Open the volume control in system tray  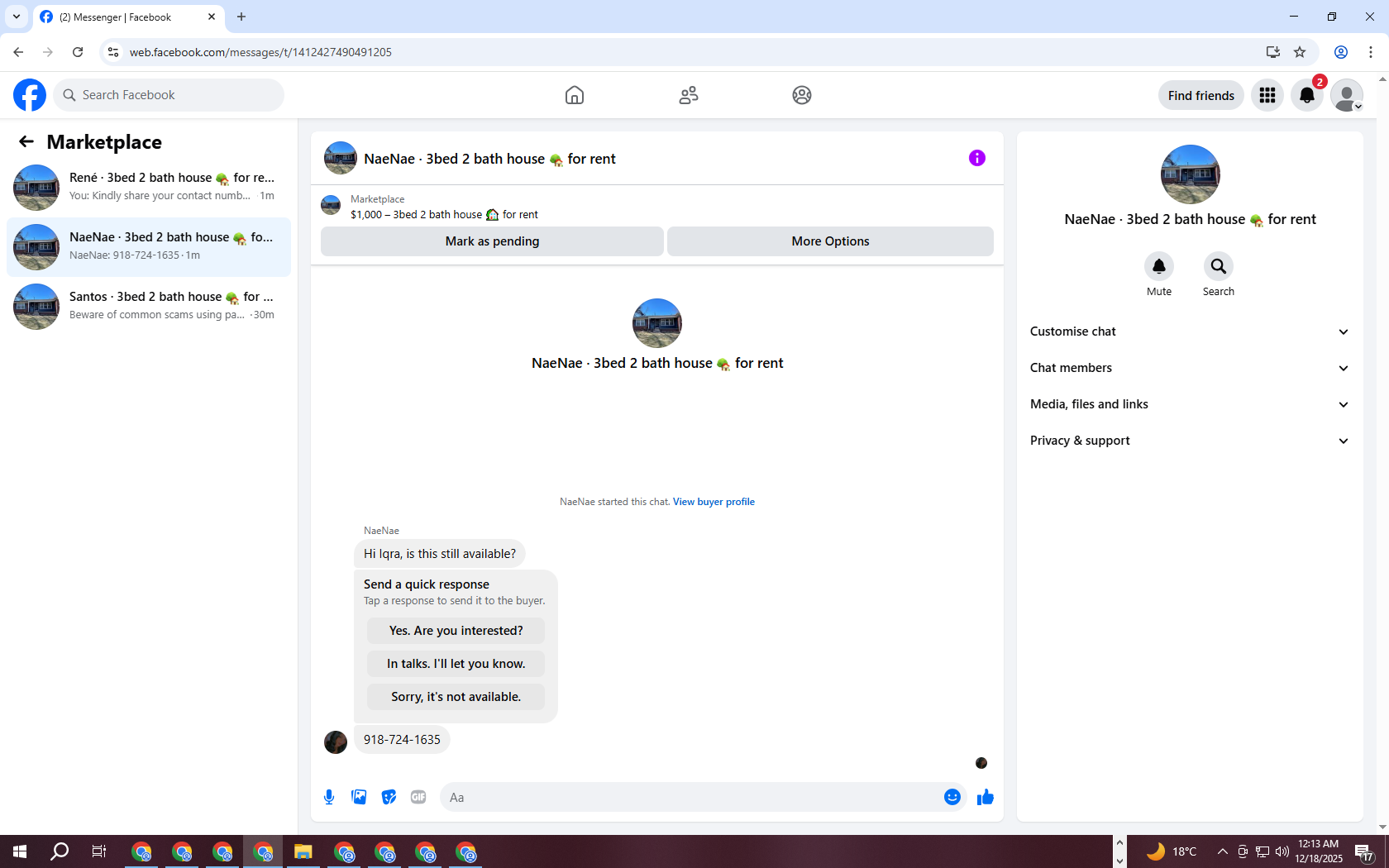(1282, 851)
